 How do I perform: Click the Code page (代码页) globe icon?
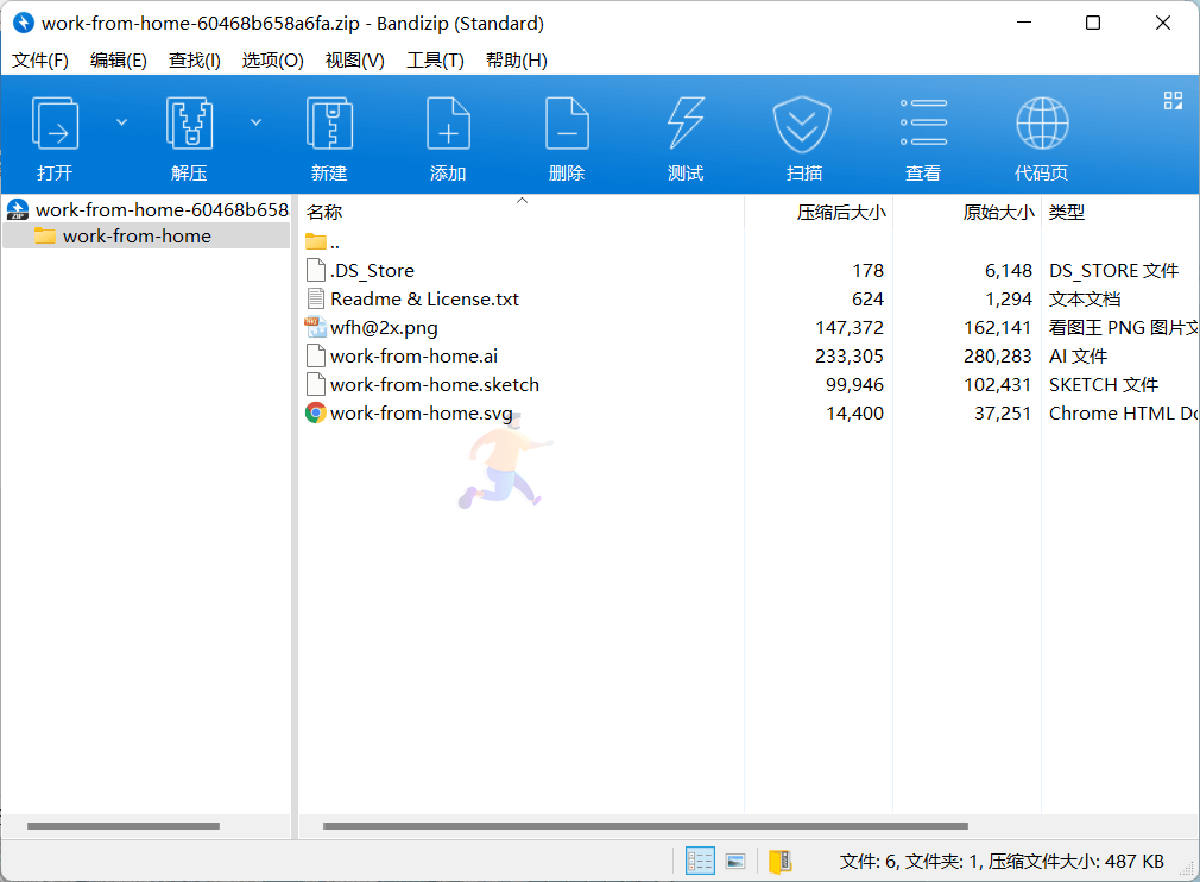(1042, 123)
